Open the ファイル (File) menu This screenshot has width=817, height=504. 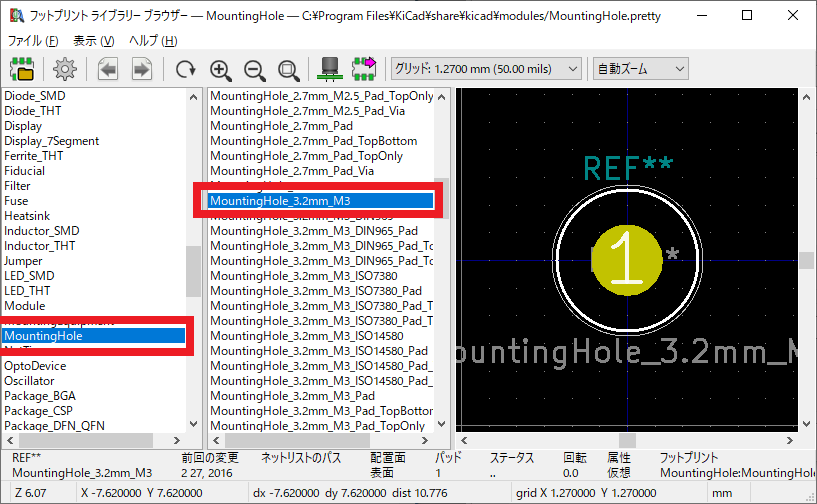[x=32, y=41]
